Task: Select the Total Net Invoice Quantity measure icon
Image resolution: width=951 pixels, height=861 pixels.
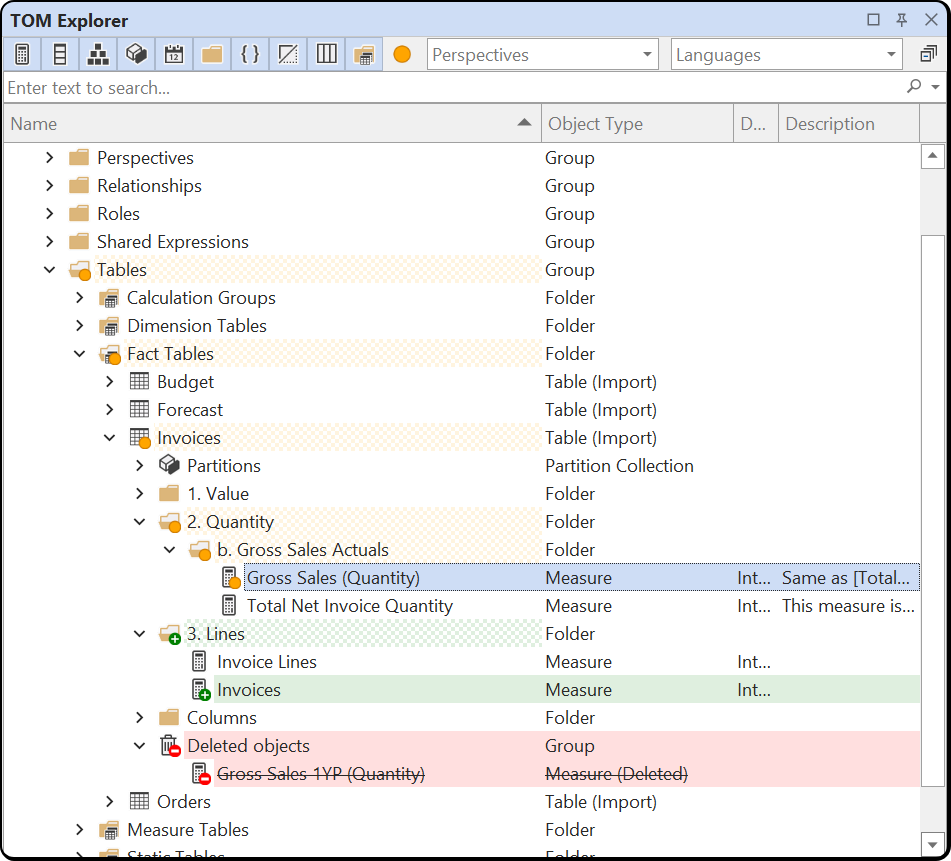Action: click(229, 606)
